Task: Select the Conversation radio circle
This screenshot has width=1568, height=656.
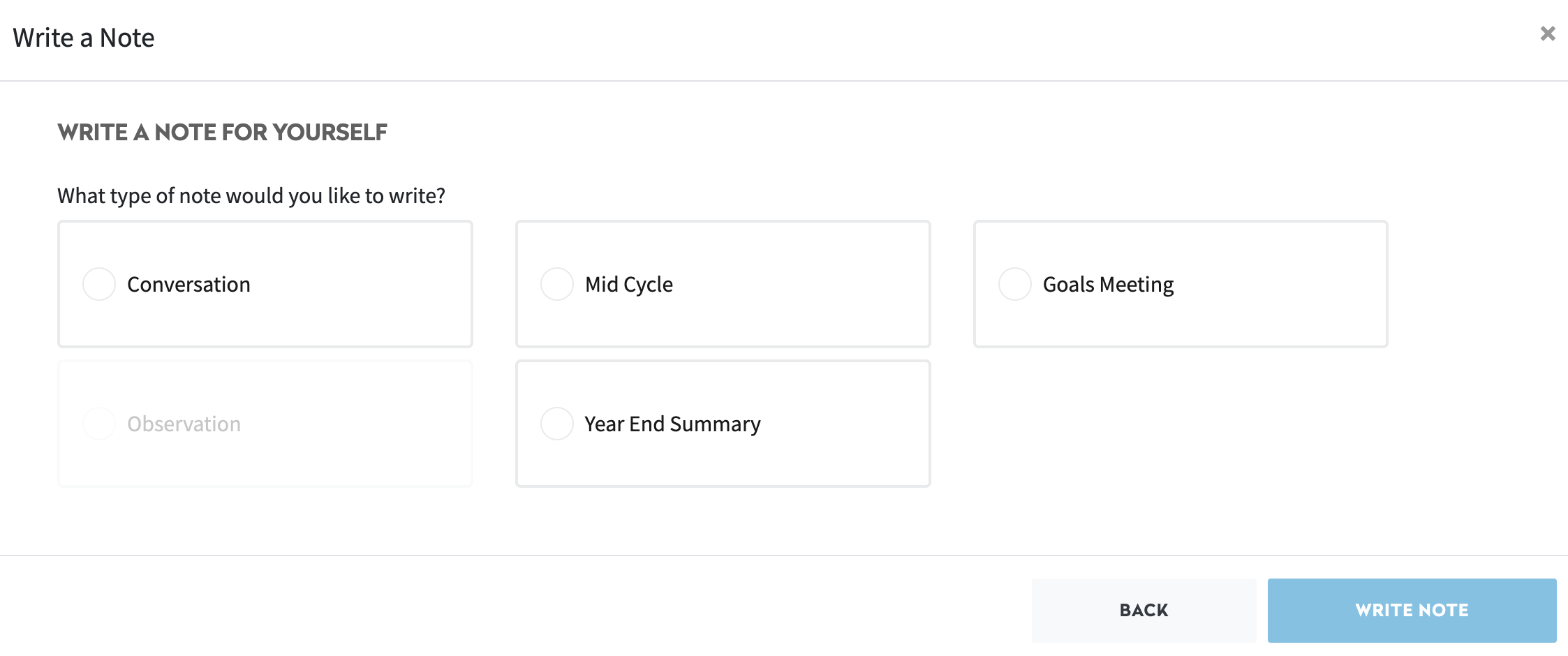Action: point(99,284)
